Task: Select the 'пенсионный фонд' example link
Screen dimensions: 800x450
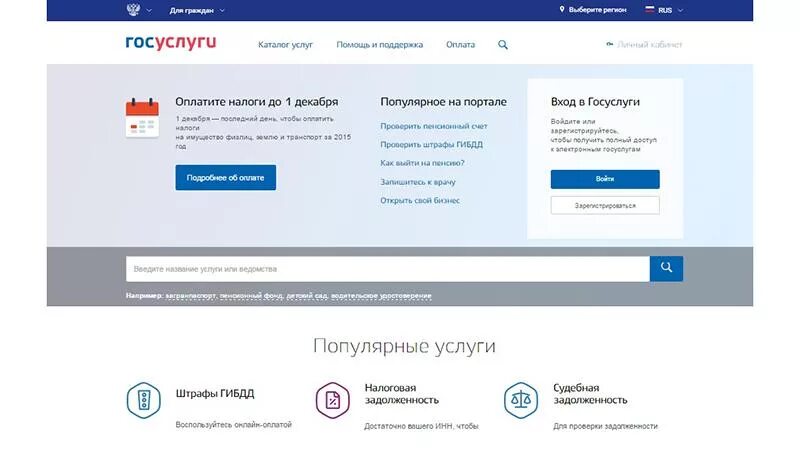Action: pyautogui.click(x=251, y=295)
